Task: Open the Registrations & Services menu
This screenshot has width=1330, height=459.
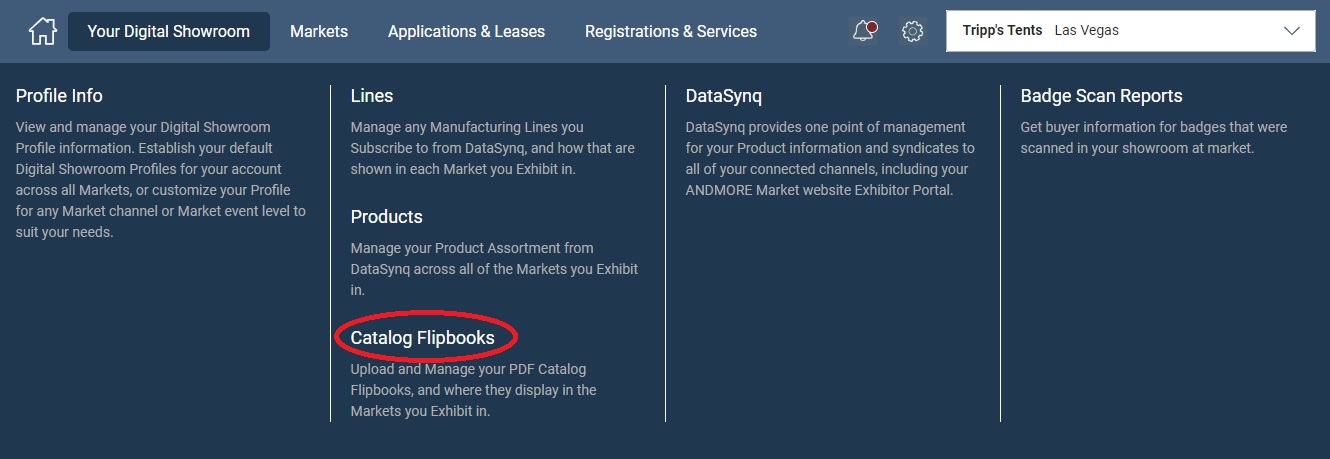Action: tap(670, 31)
